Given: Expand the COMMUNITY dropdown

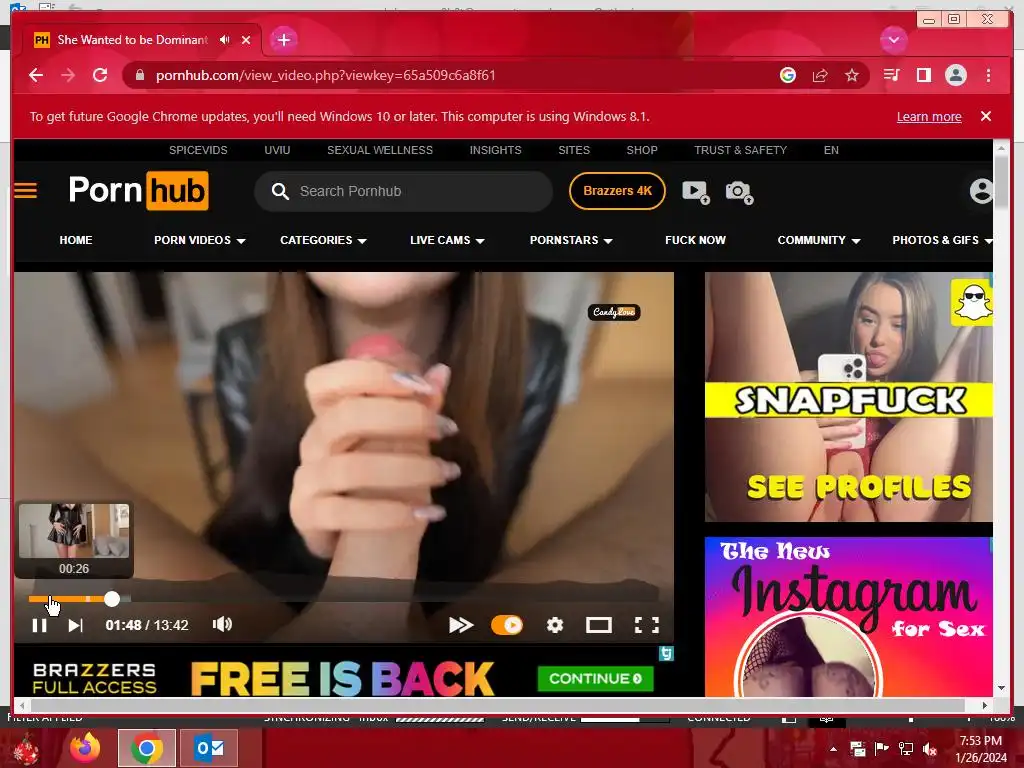Looking at the screenshot, I should [819, 240].
